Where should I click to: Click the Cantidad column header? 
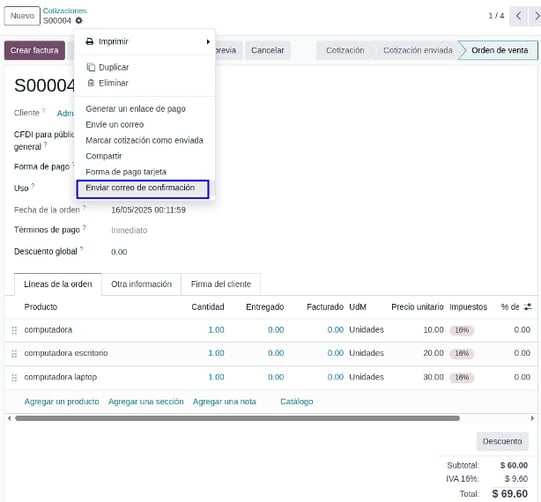click(x=208, y=307)
